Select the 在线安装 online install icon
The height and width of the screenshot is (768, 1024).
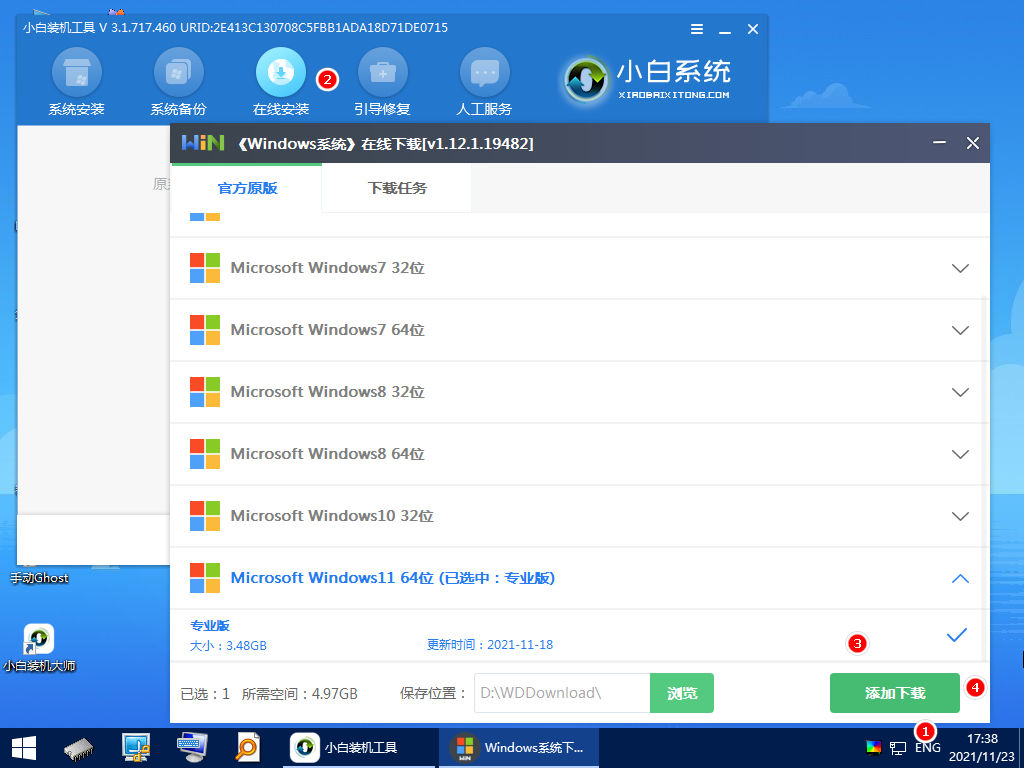pos(281,82)
